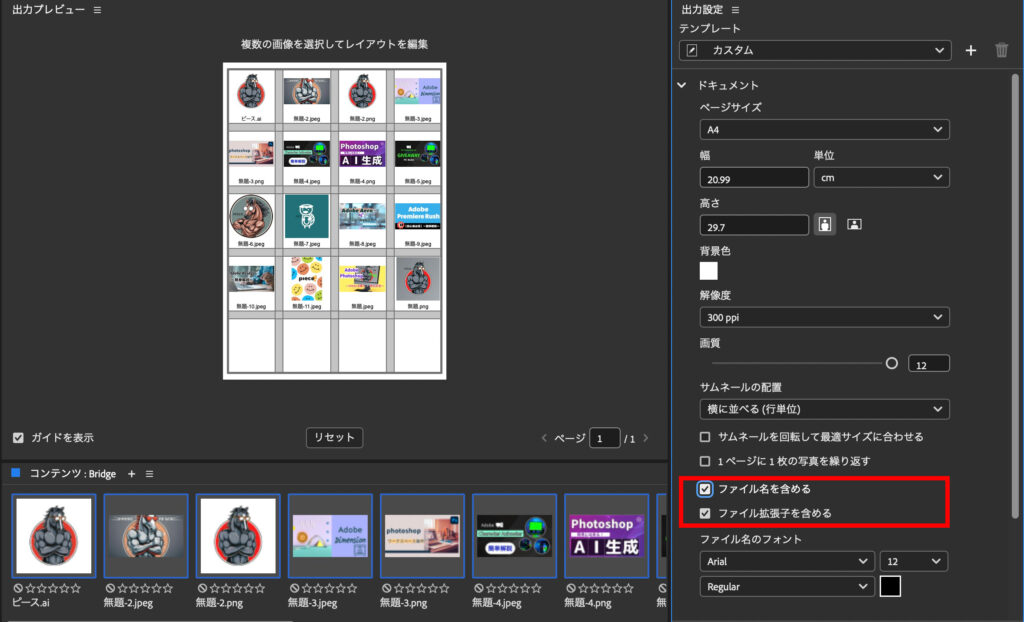Screen dimensions: 1024x622
Task: Click 無題-7.jpeg cell in preview
Action: 307,221
